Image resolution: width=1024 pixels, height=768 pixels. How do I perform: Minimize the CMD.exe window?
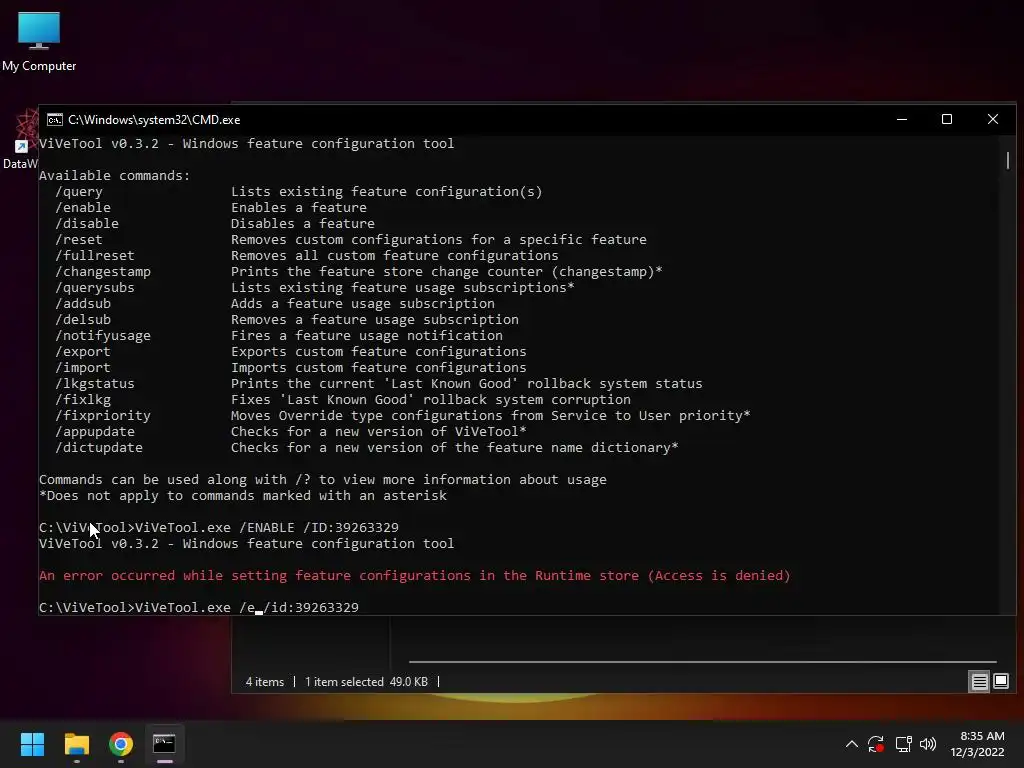click(902, 119)
